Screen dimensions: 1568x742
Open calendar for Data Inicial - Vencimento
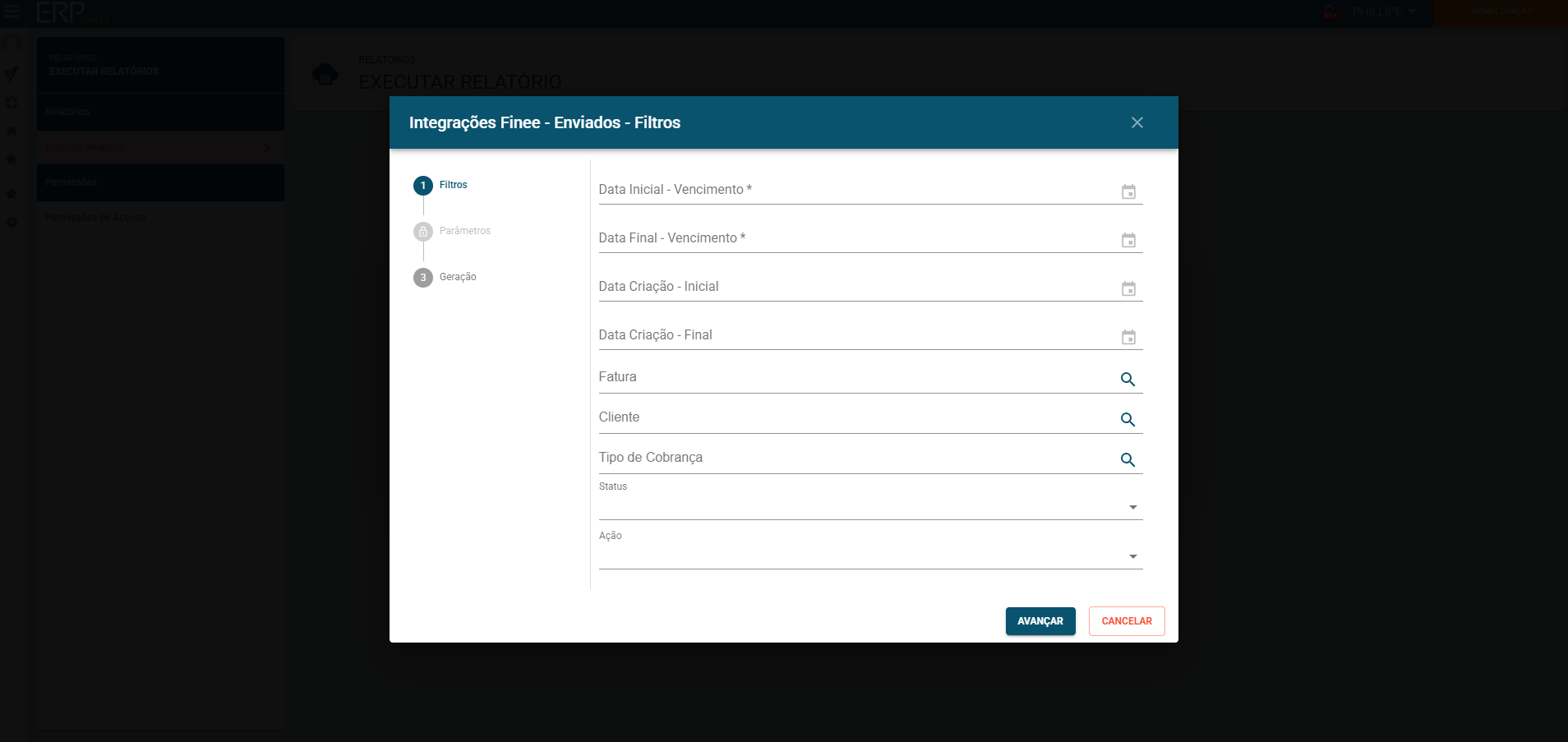[x=1128, y=191]
